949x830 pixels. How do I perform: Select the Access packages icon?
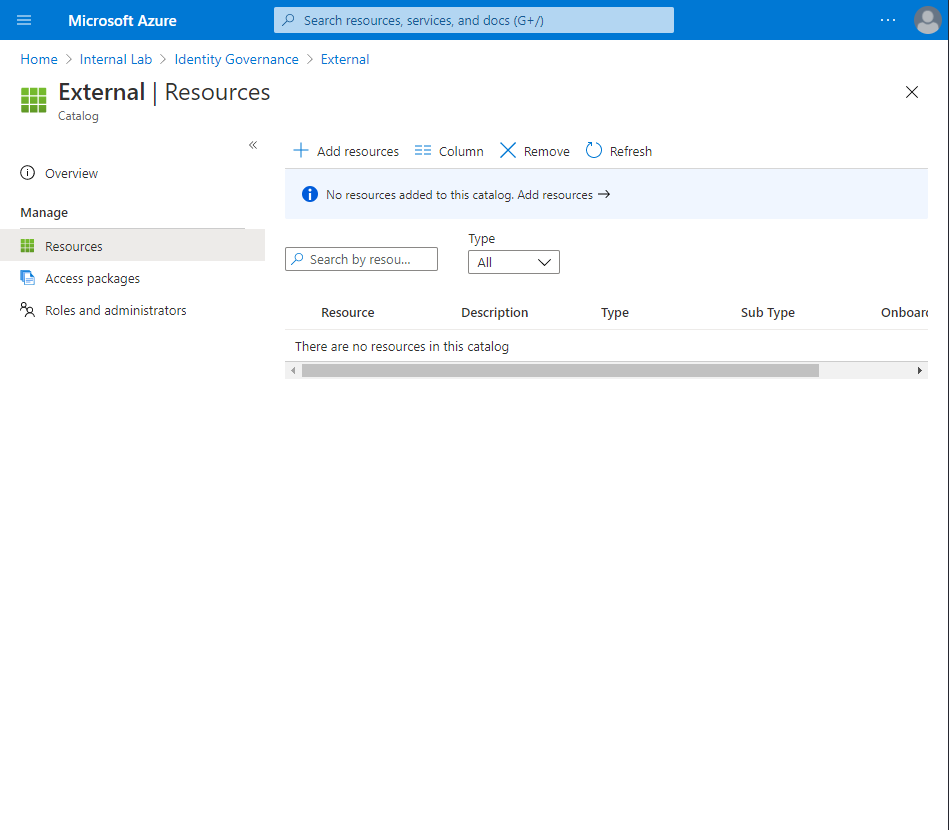click(x=26, y=278)
